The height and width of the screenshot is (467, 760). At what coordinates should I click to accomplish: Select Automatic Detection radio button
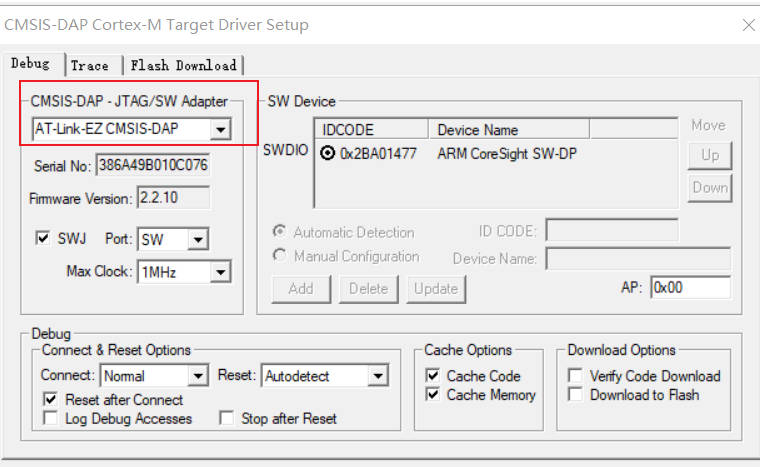pos(279,232)
